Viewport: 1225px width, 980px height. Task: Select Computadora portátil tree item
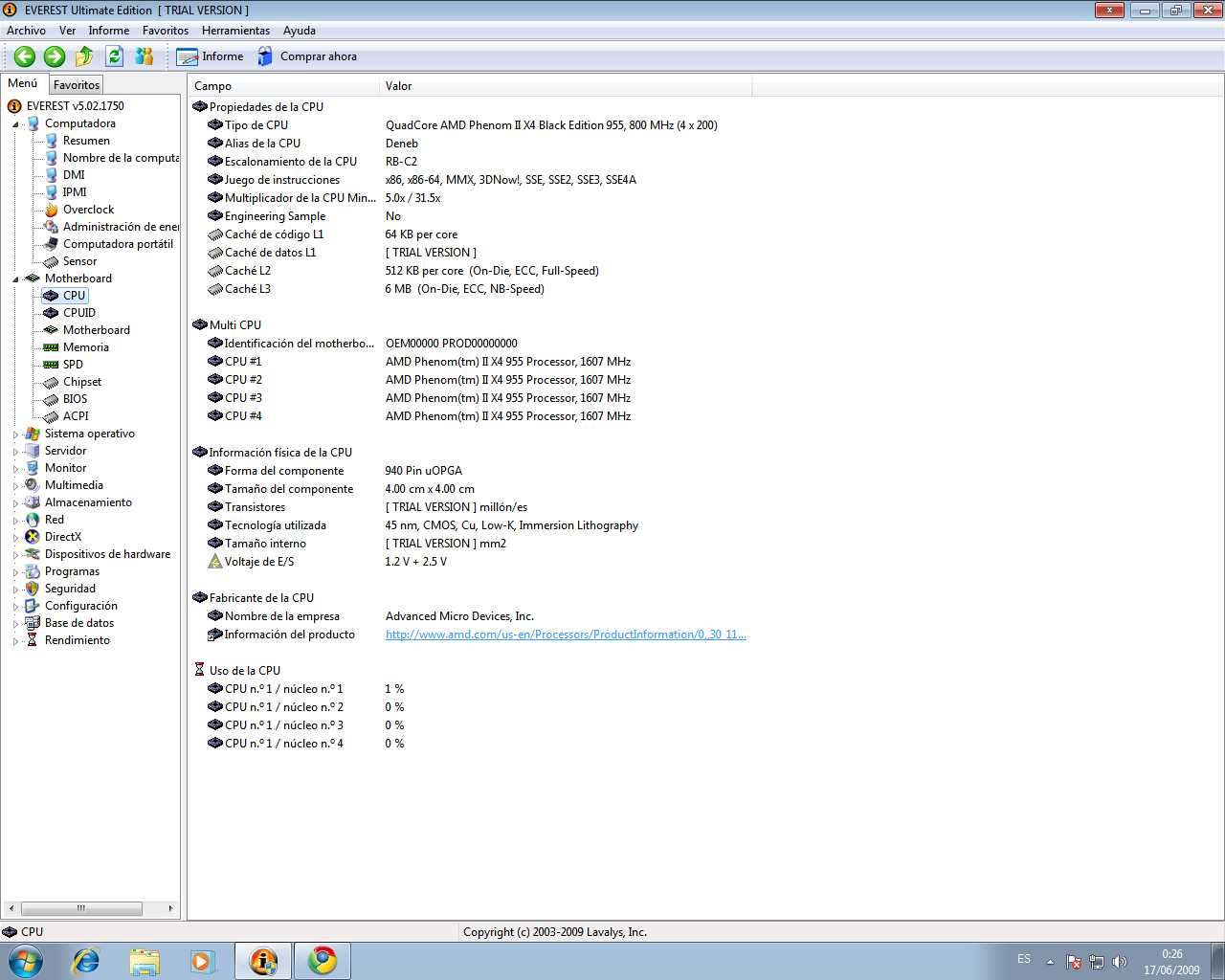(118, 244)
